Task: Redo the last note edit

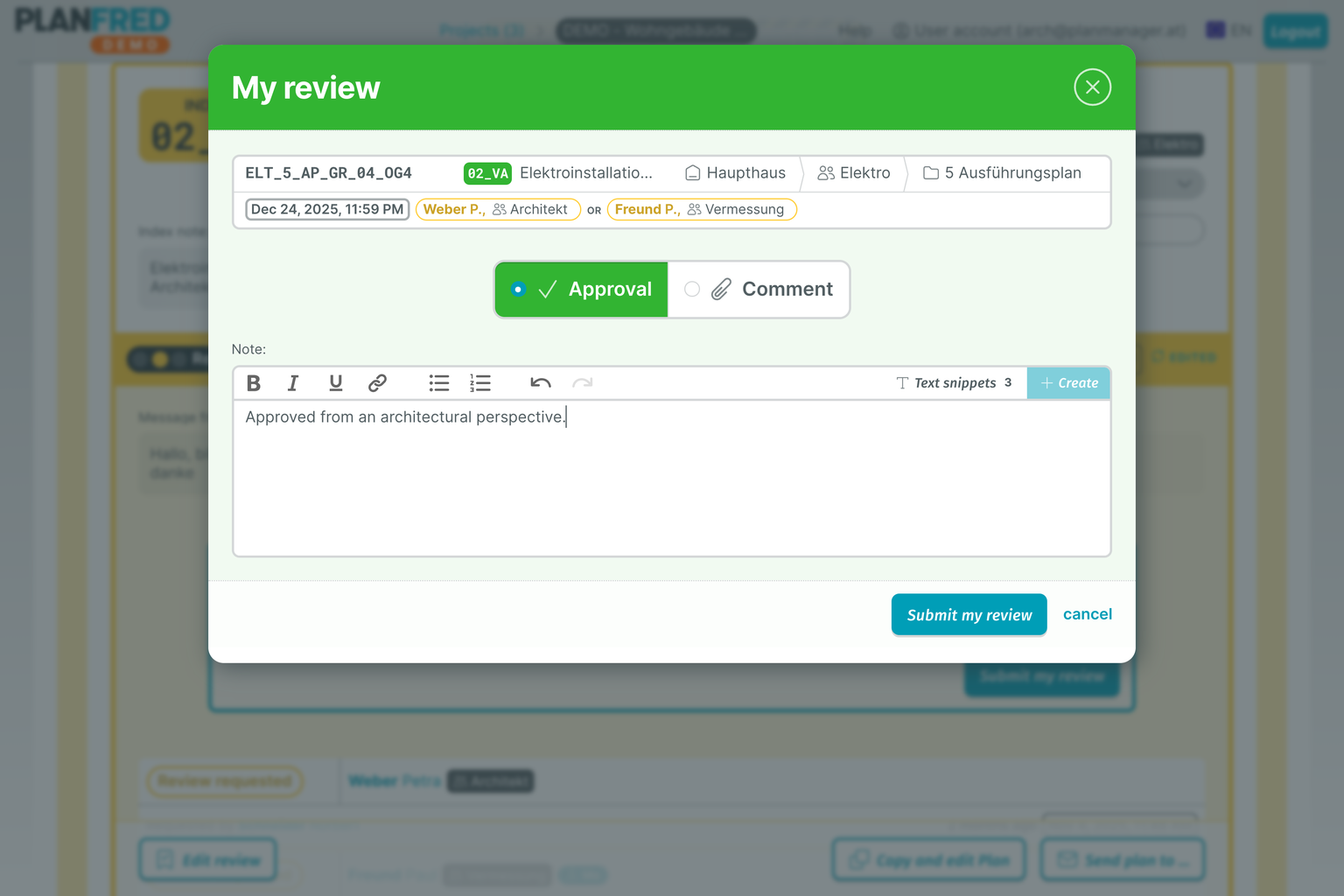Action: [x=584, y=382]
